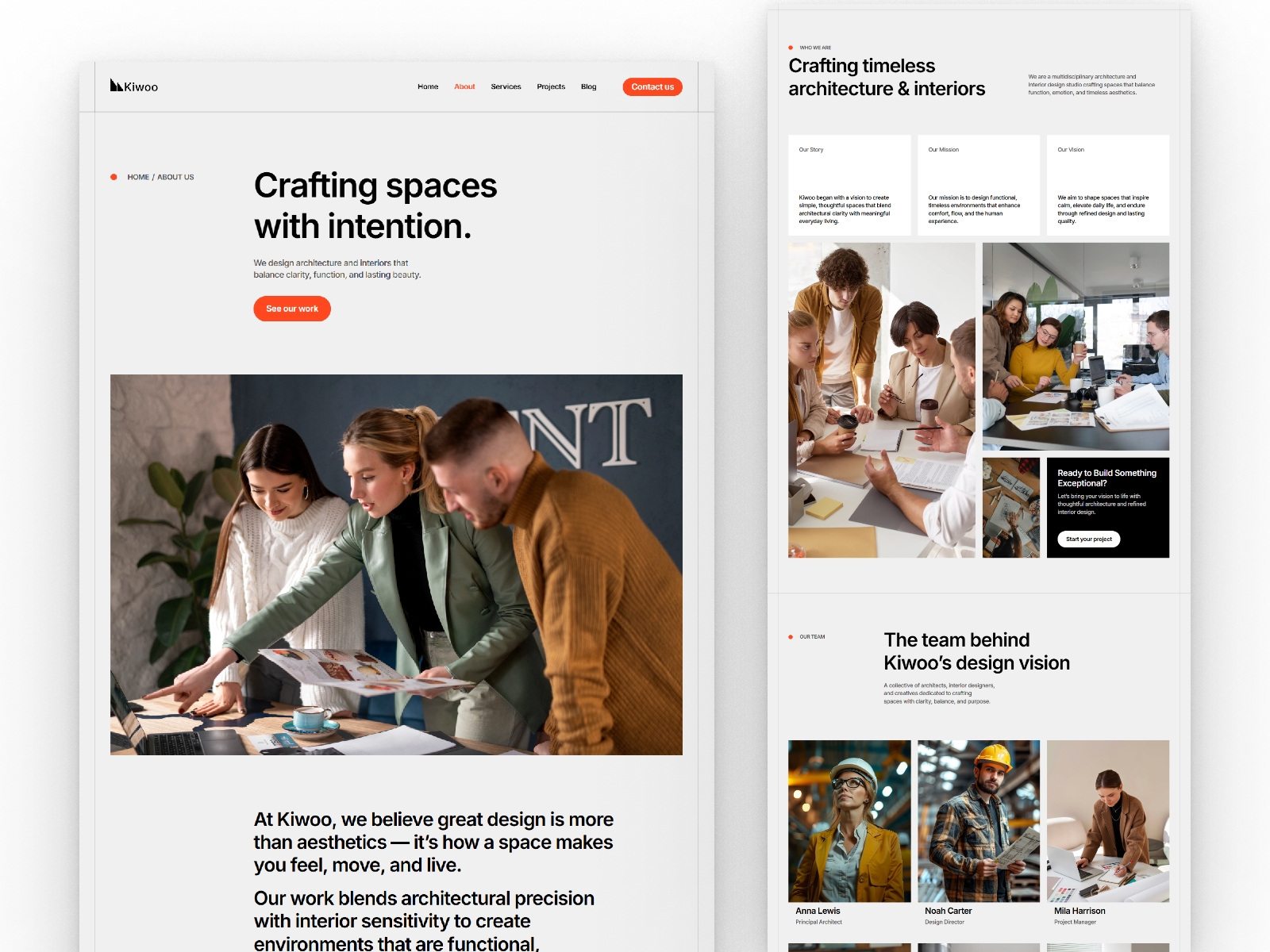This screenshot has height=952, width=1270.
Task: Select the About navigation link
Action: click(464, 86)
